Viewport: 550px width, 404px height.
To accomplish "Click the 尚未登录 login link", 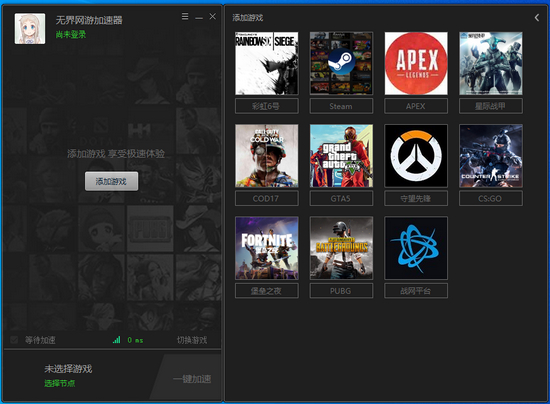I will point(71,34).
